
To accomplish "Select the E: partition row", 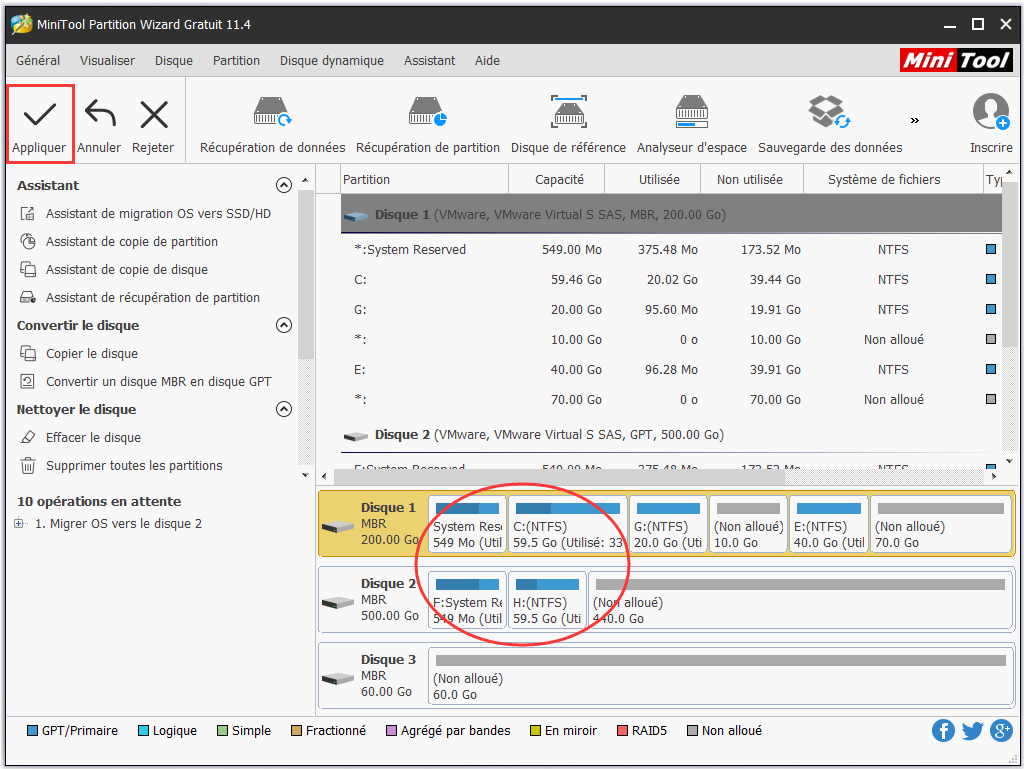I will click(x=671, y=369).
